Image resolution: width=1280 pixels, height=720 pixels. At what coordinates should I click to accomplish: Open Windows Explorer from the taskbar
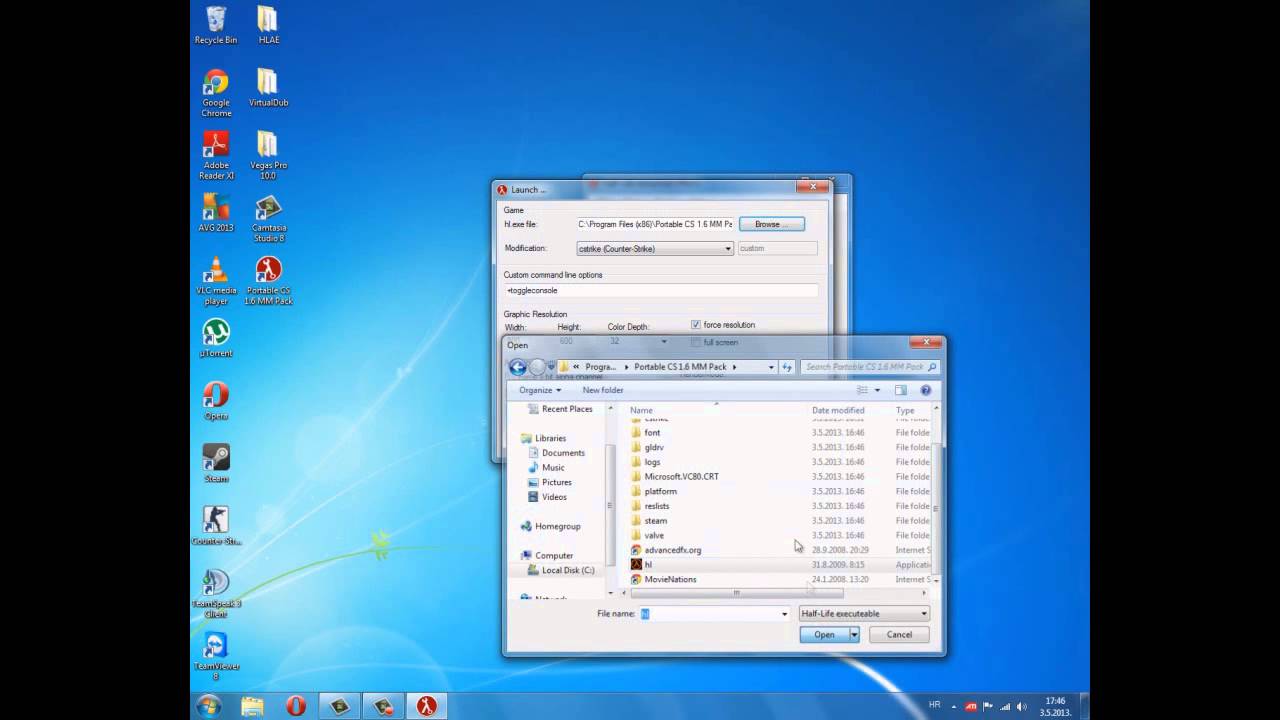252,706
